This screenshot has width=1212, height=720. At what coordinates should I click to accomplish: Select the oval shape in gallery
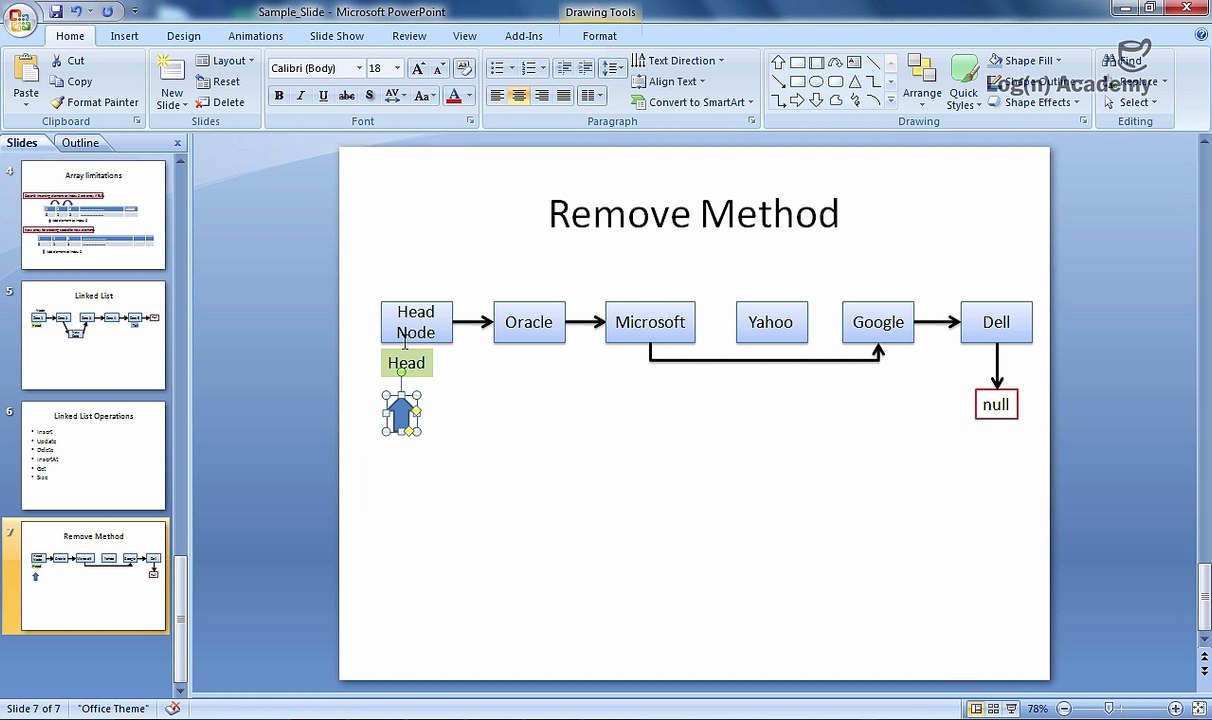point(816,81)
